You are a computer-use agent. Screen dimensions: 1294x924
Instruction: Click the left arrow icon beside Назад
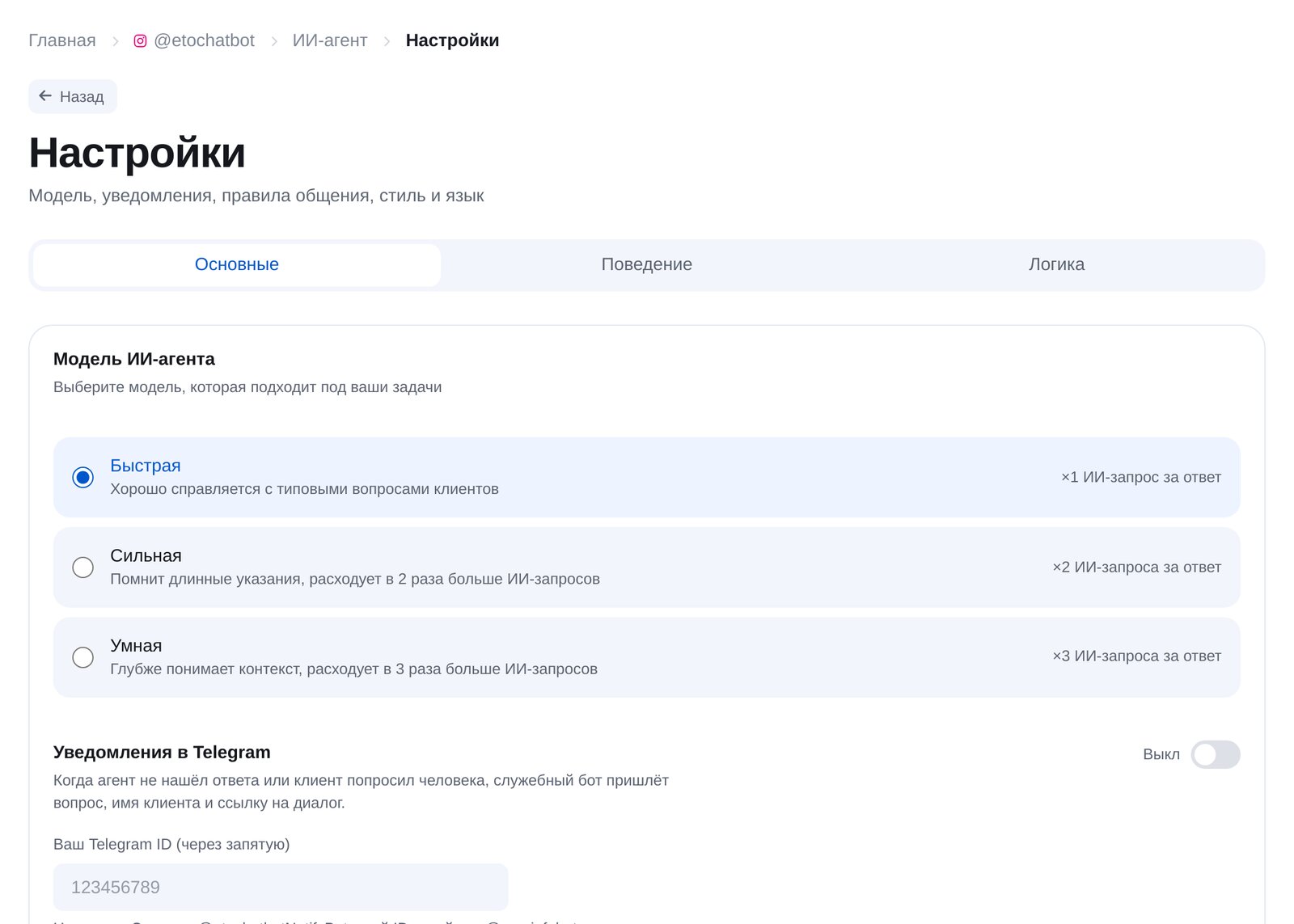pyautogui.click(x=45, y=96)
